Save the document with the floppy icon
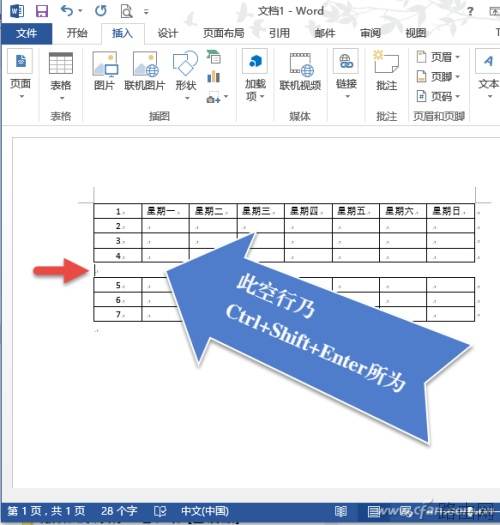500x525 pixels. coord(42,11)
